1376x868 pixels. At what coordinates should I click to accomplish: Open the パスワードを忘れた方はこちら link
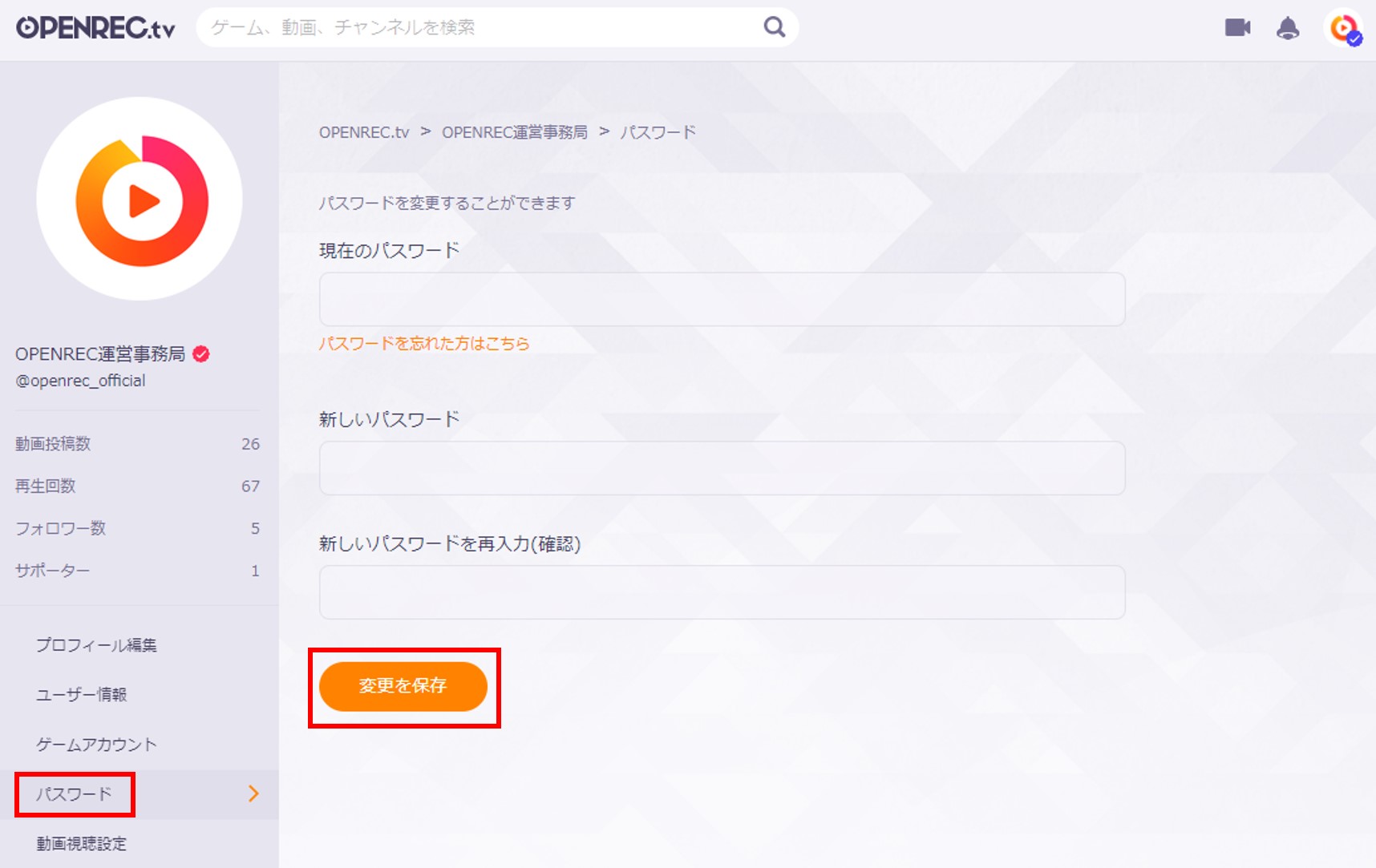[x=424, y=343]
